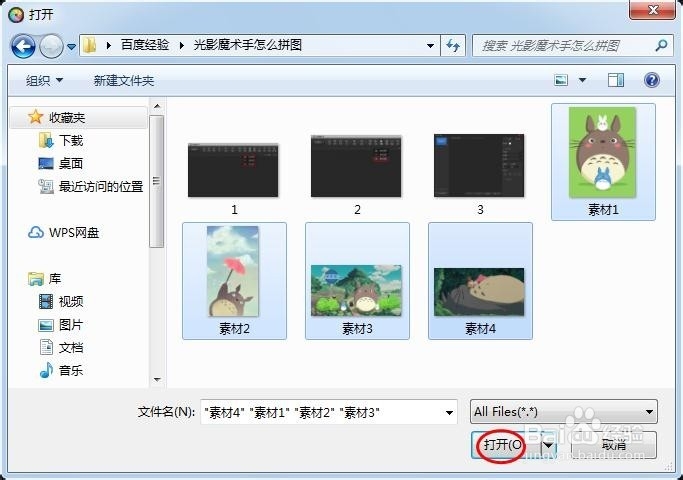Image resolution: width=683 pixels, height=480 pixels.
Task: Select the 素材2 umbrella thumbnail
Action: click(x=233, y=271)
